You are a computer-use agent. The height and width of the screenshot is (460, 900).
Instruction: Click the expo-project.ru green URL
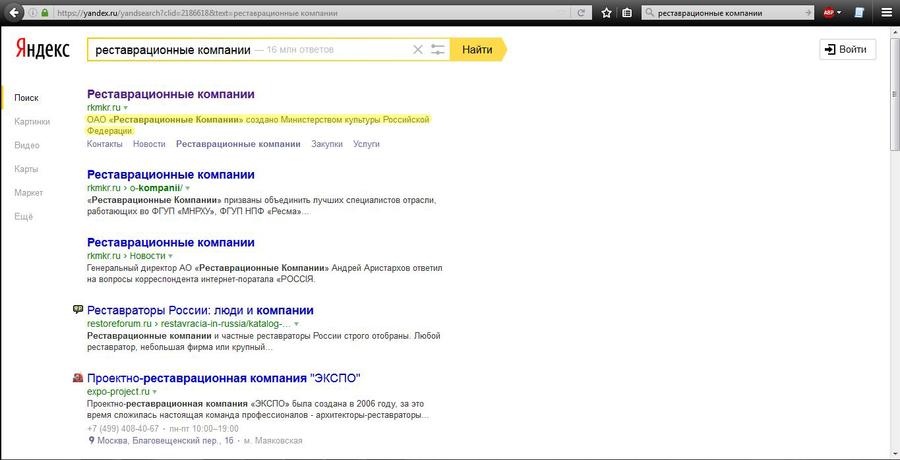[x=118, y=392]
